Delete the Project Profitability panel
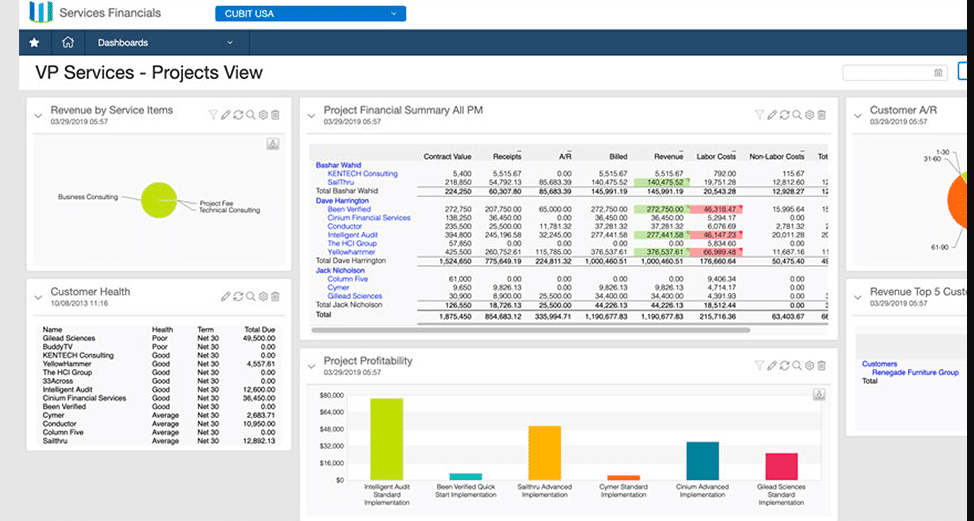 tap(821, 366)
